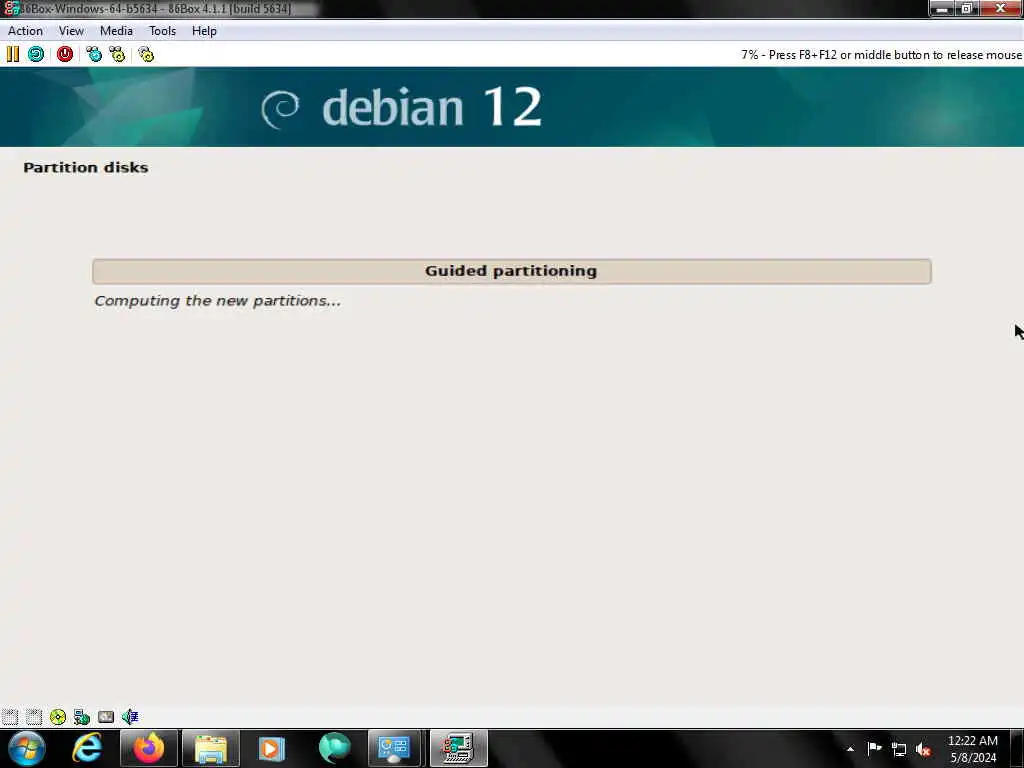This screenshot has width=1024, height=768.
Task: Open Windows Media Player from taskbar
Action: click(272, 748)
